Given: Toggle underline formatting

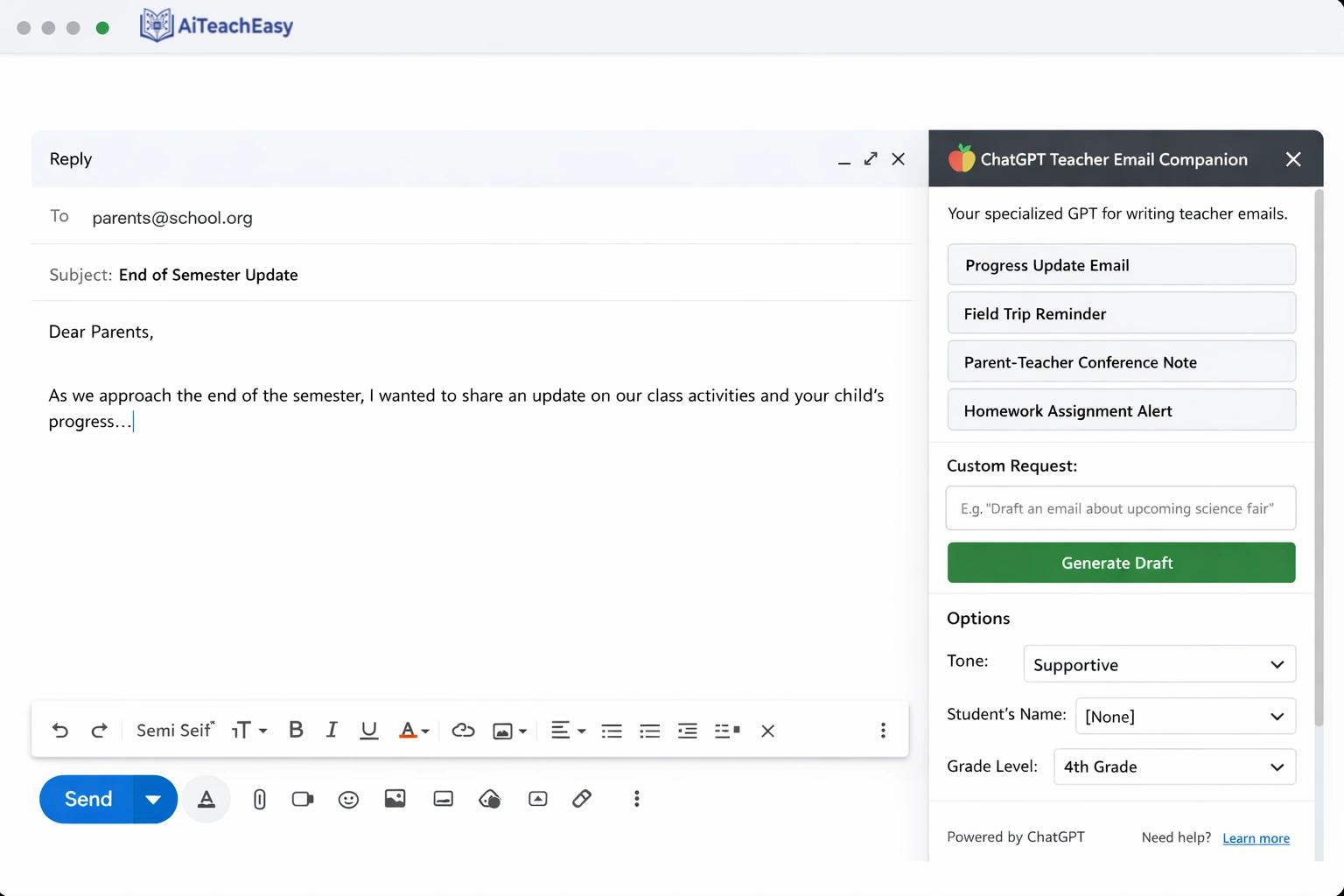Looking at the screenshot, I should click(368, 730).
